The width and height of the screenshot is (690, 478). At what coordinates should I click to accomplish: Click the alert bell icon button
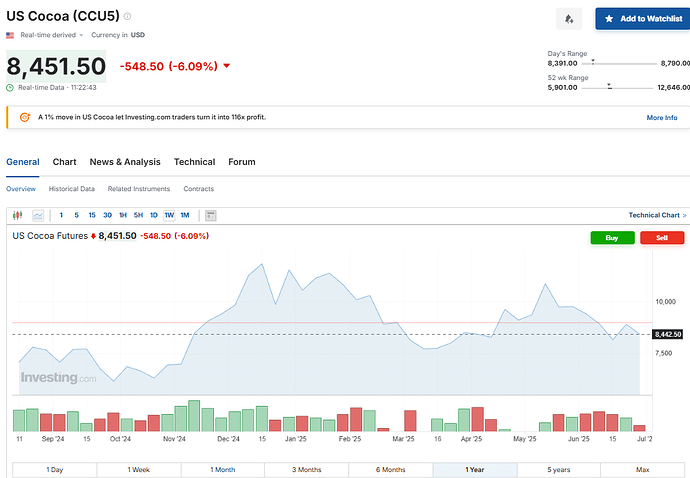click(569, 19)
